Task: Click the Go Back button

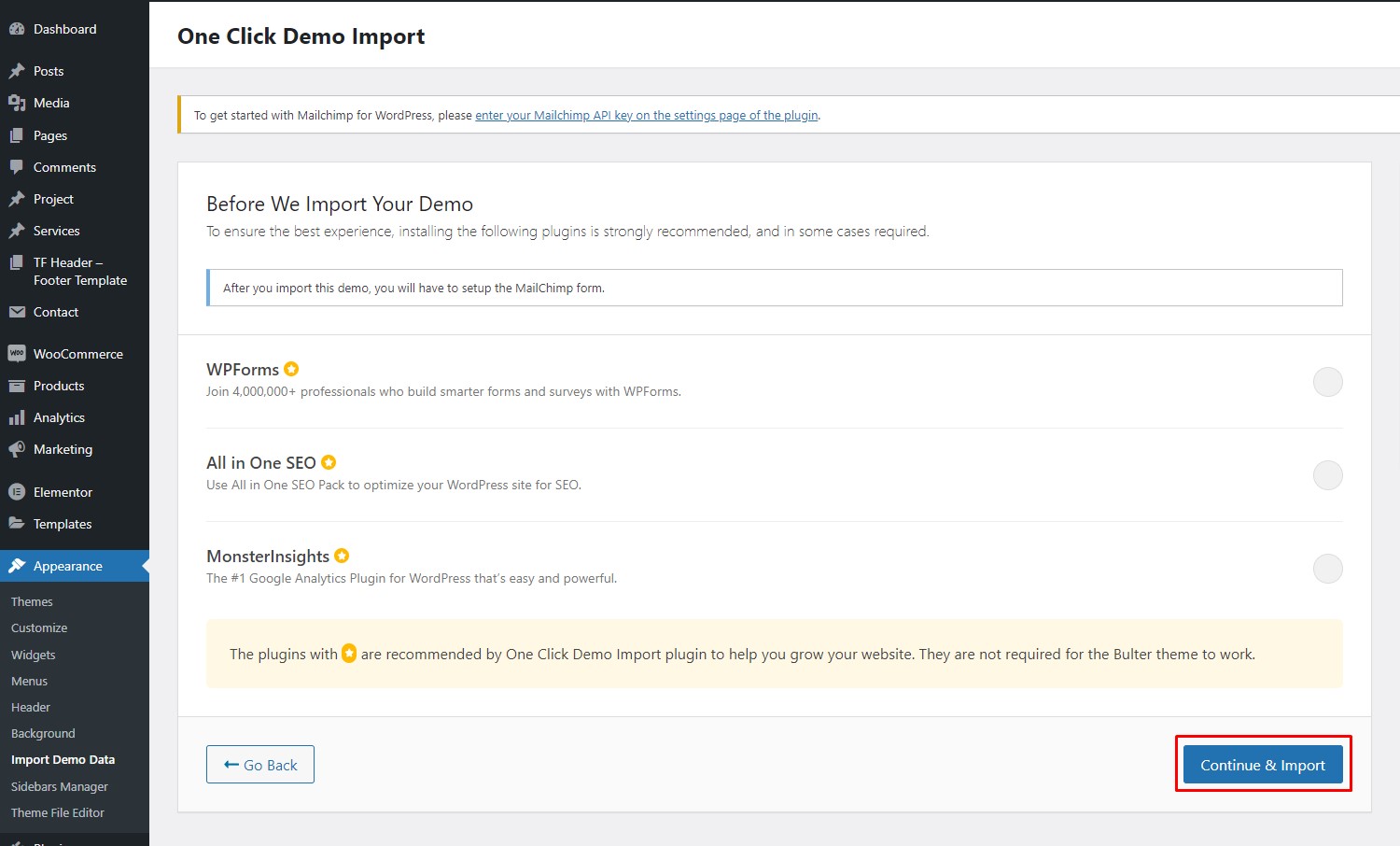Action: [x=260, y=765]
